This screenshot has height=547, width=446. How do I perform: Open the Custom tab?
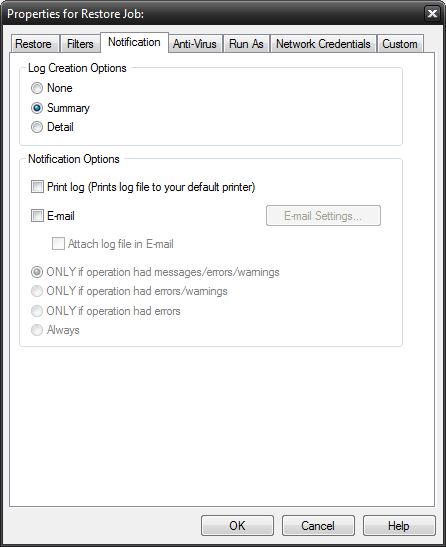click(400, 44)
